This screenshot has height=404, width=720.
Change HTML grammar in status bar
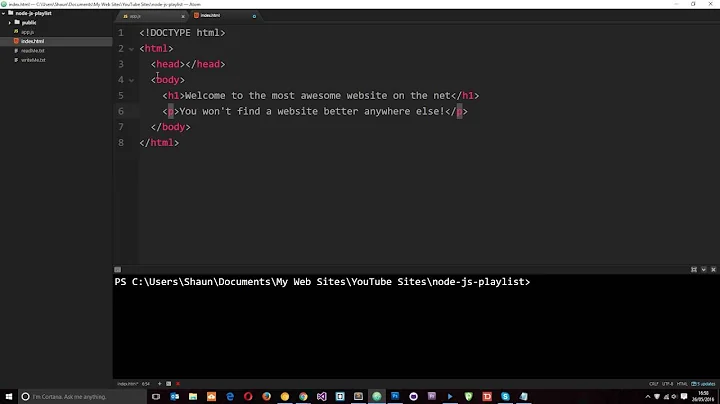click(682, 384)
